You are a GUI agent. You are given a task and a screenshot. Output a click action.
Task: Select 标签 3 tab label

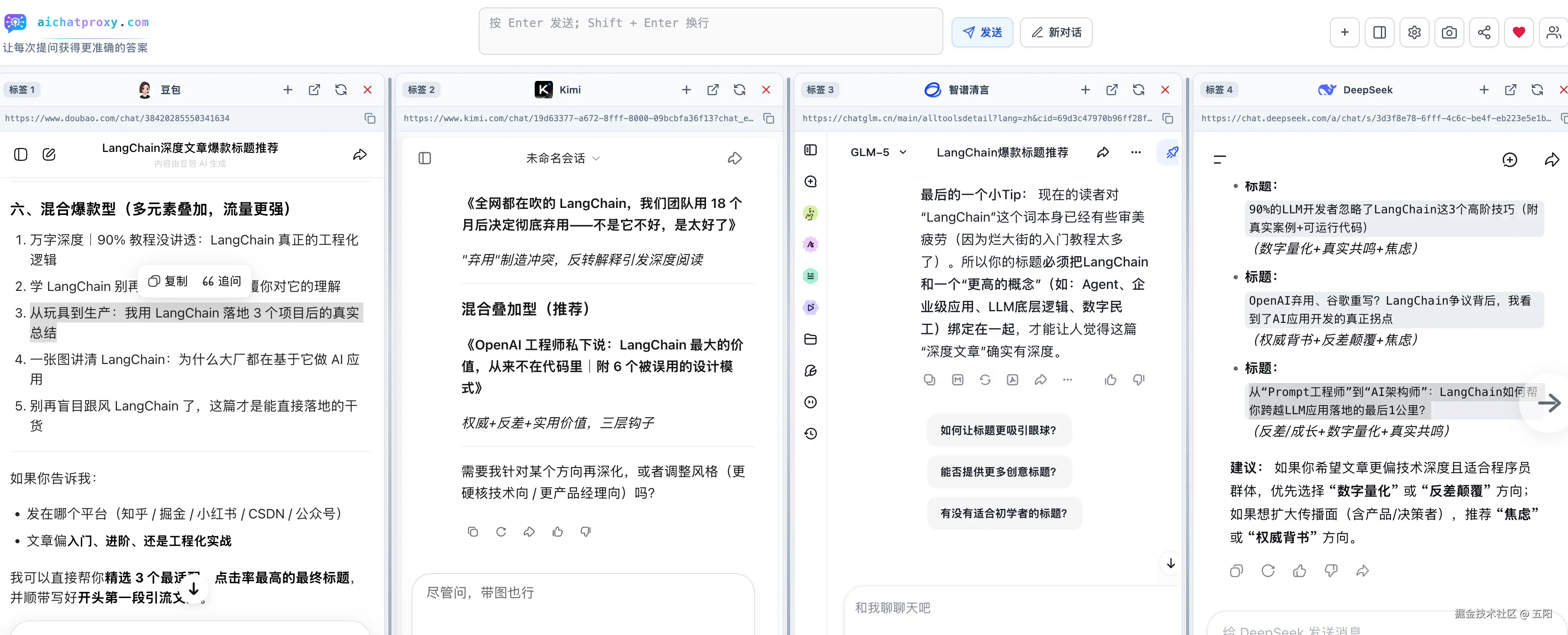820,90
